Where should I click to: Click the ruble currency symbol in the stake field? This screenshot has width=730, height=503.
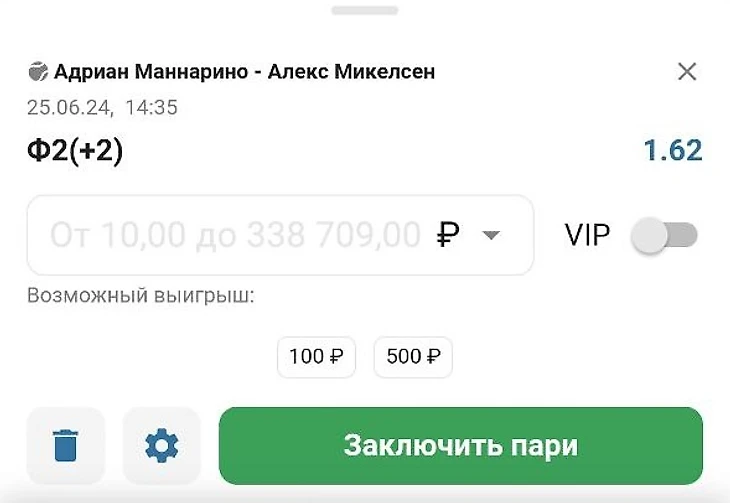click(x=448, y=235)
